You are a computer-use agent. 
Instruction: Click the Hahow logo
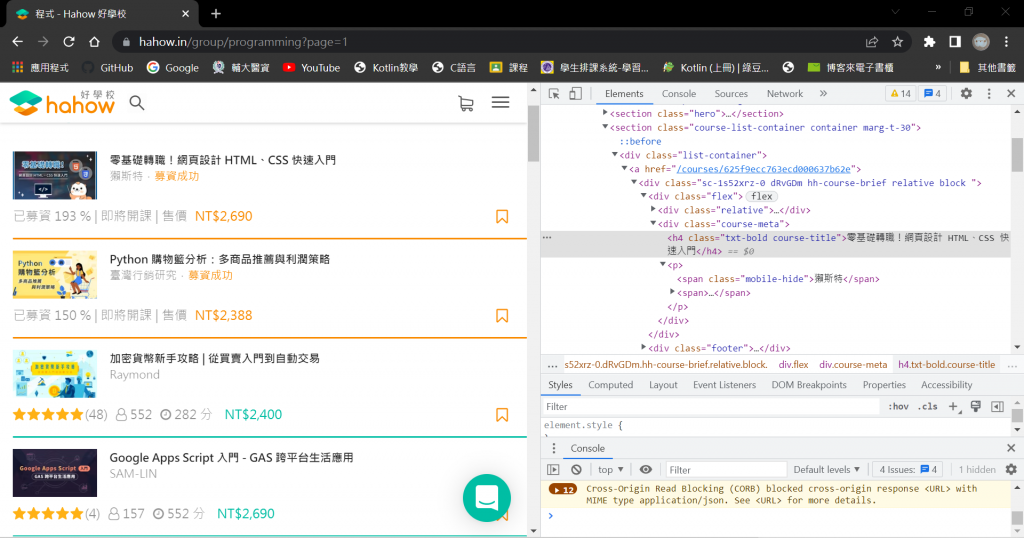coord(62,103)
